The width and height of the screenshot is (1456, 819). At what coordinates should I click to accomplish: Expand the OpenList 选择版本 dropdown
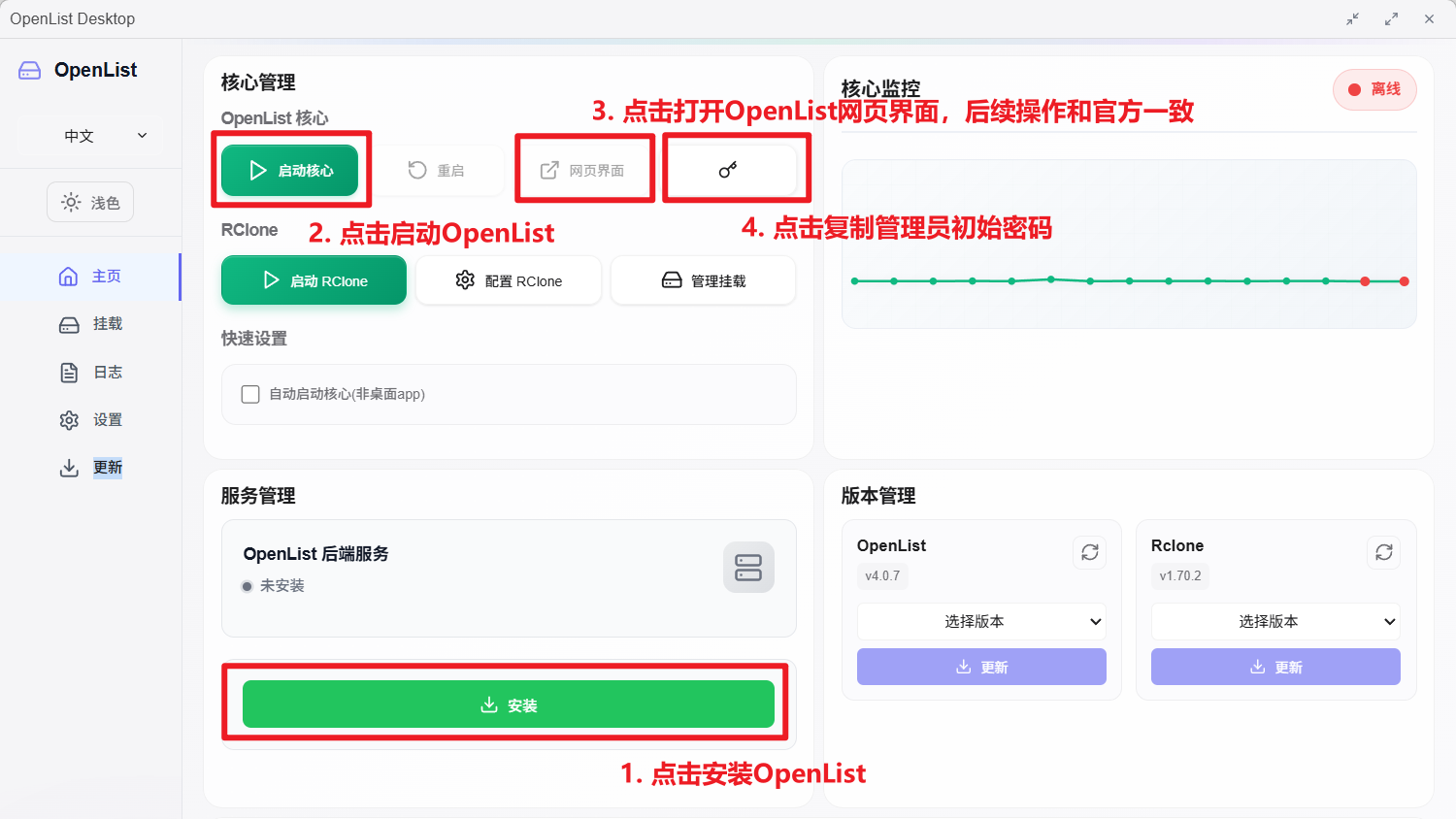pos(981,622)
